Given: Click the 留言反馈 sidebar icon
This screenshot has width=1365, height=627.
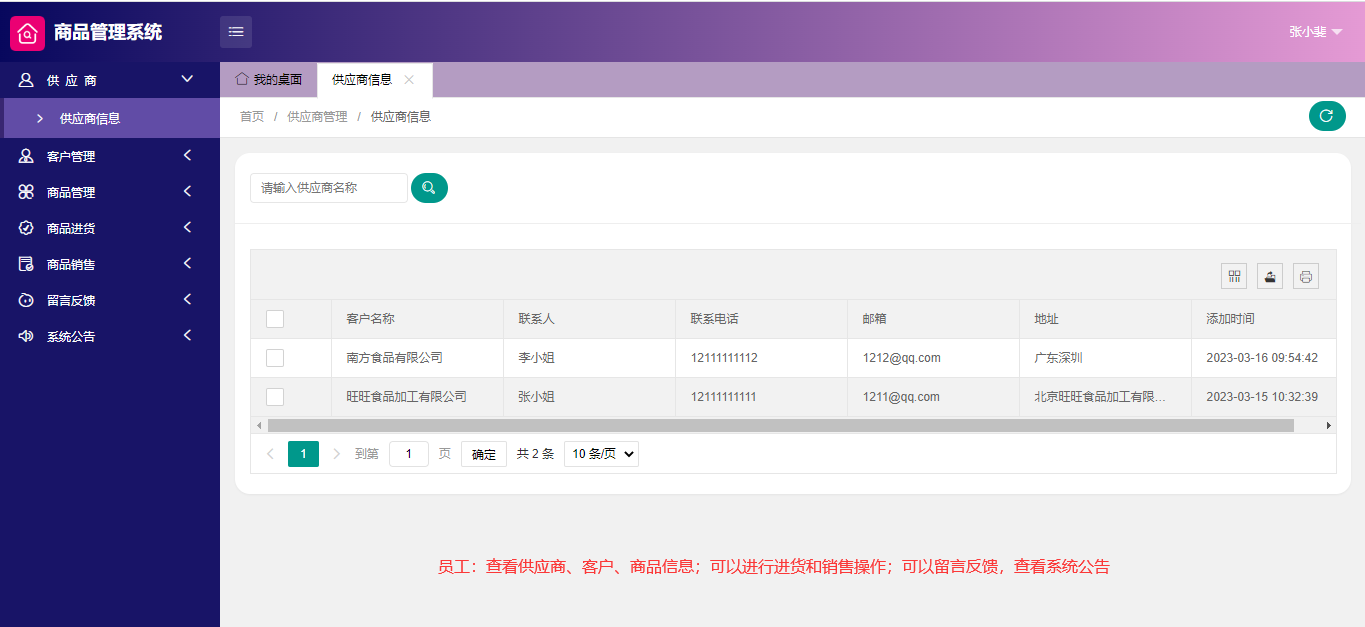Looking at the screenshot, I should [26, 300].
